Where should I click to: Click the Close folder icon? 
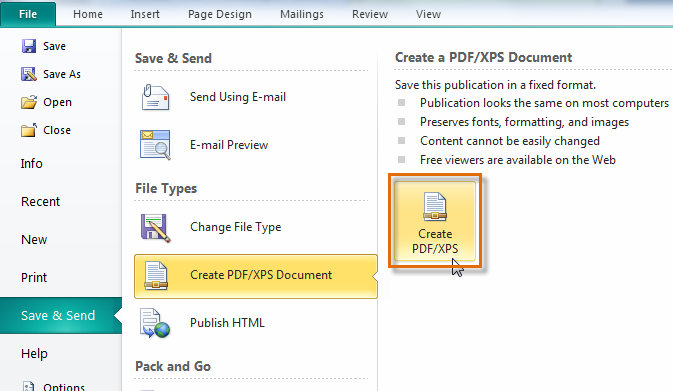coord(29,130)
